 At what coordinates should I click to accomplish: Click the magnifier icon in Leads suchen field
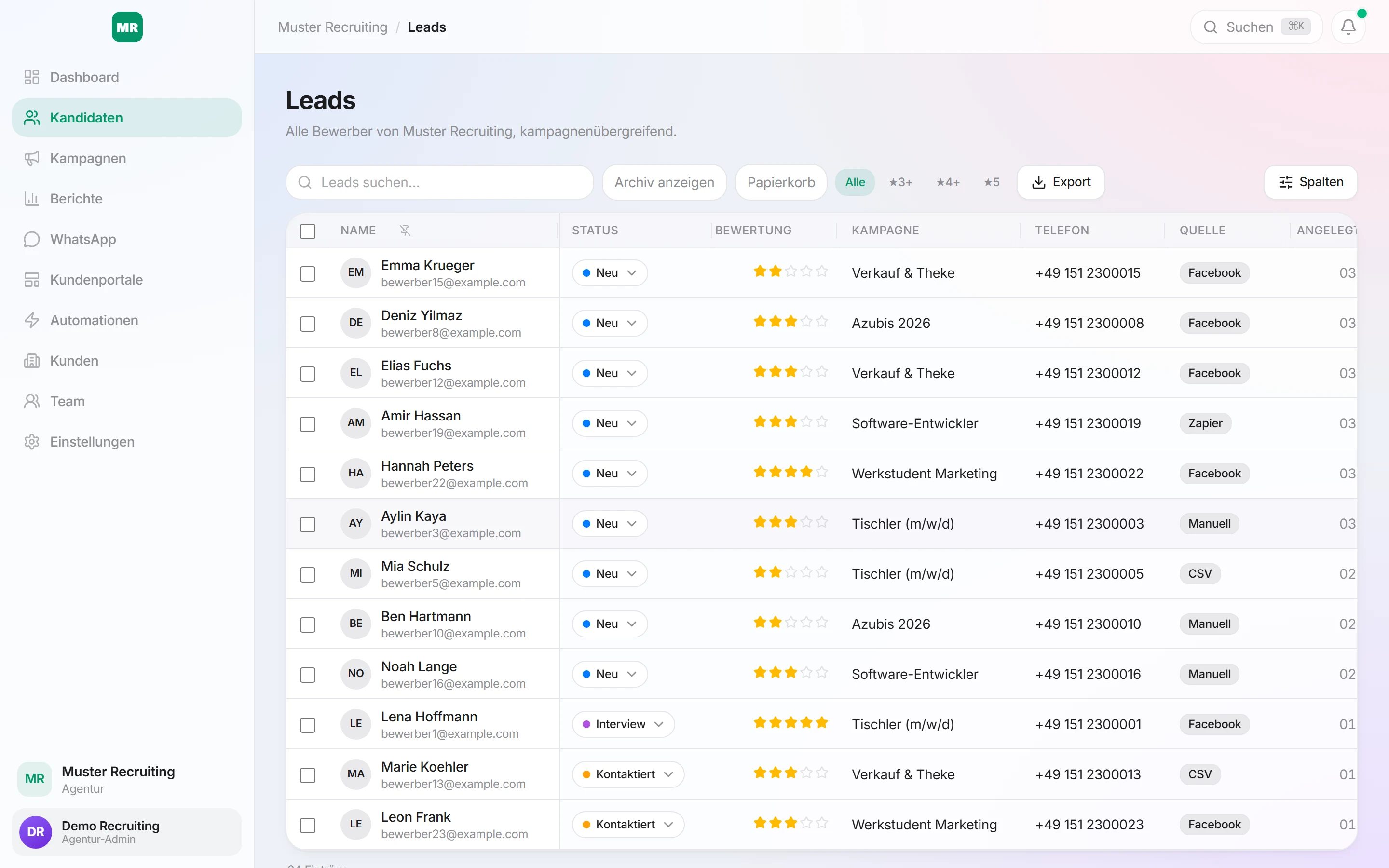(x=305, y=183)
